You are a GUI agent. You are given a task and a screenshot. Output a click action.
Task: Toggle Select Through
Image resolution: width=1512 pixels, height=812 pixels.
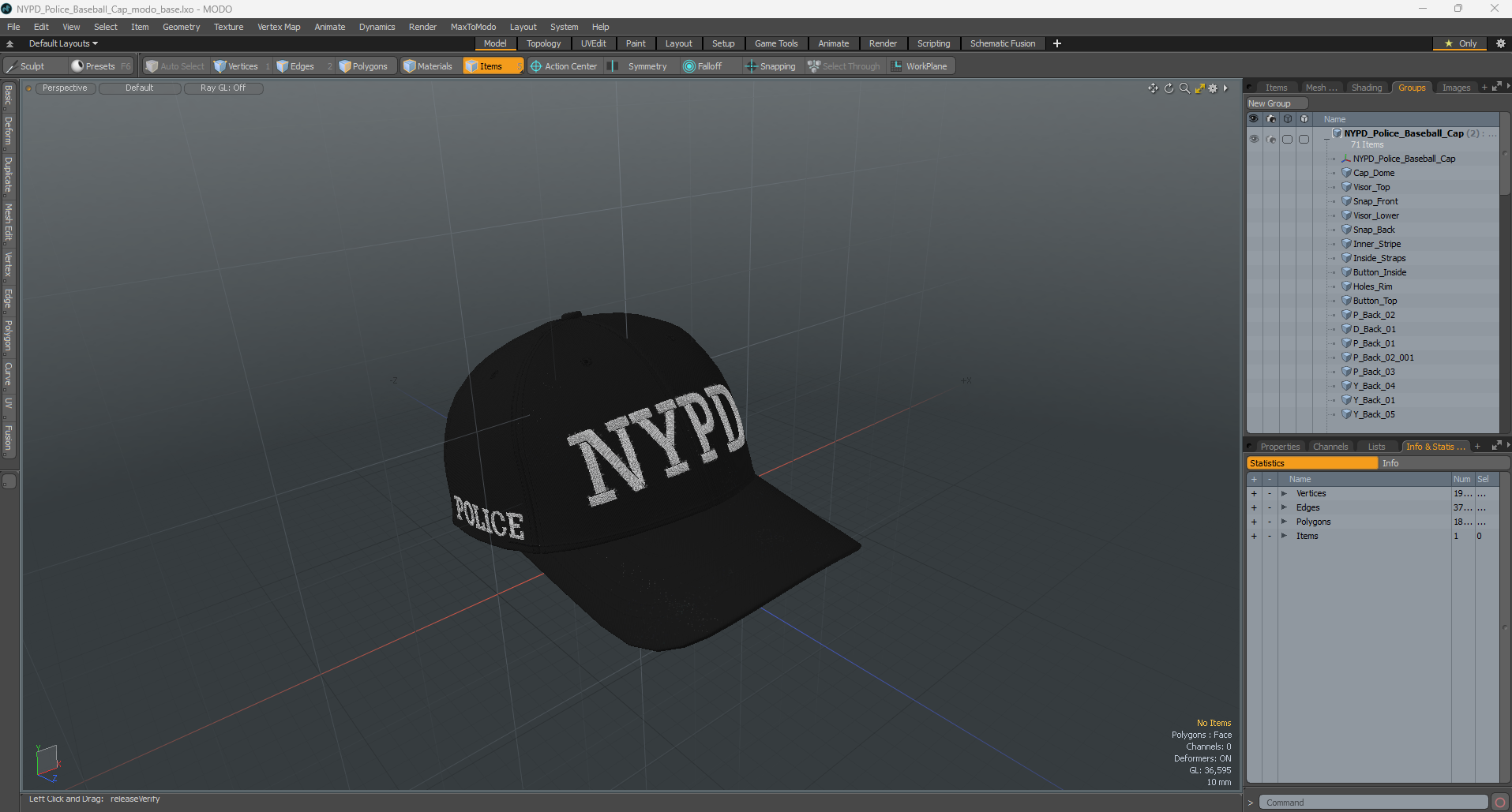click(844, 66)
